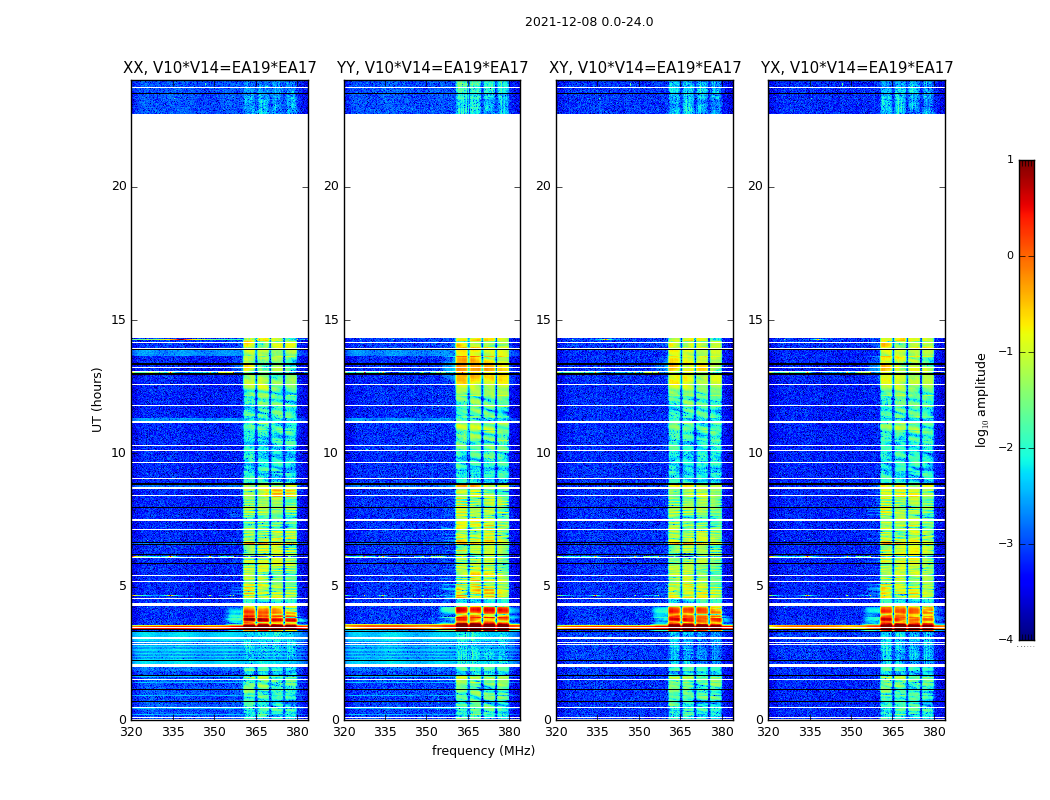Viewport: 1050px width, 800px height.
Task: Click the 335 tick label under YY panel
Action: [385, 732]
